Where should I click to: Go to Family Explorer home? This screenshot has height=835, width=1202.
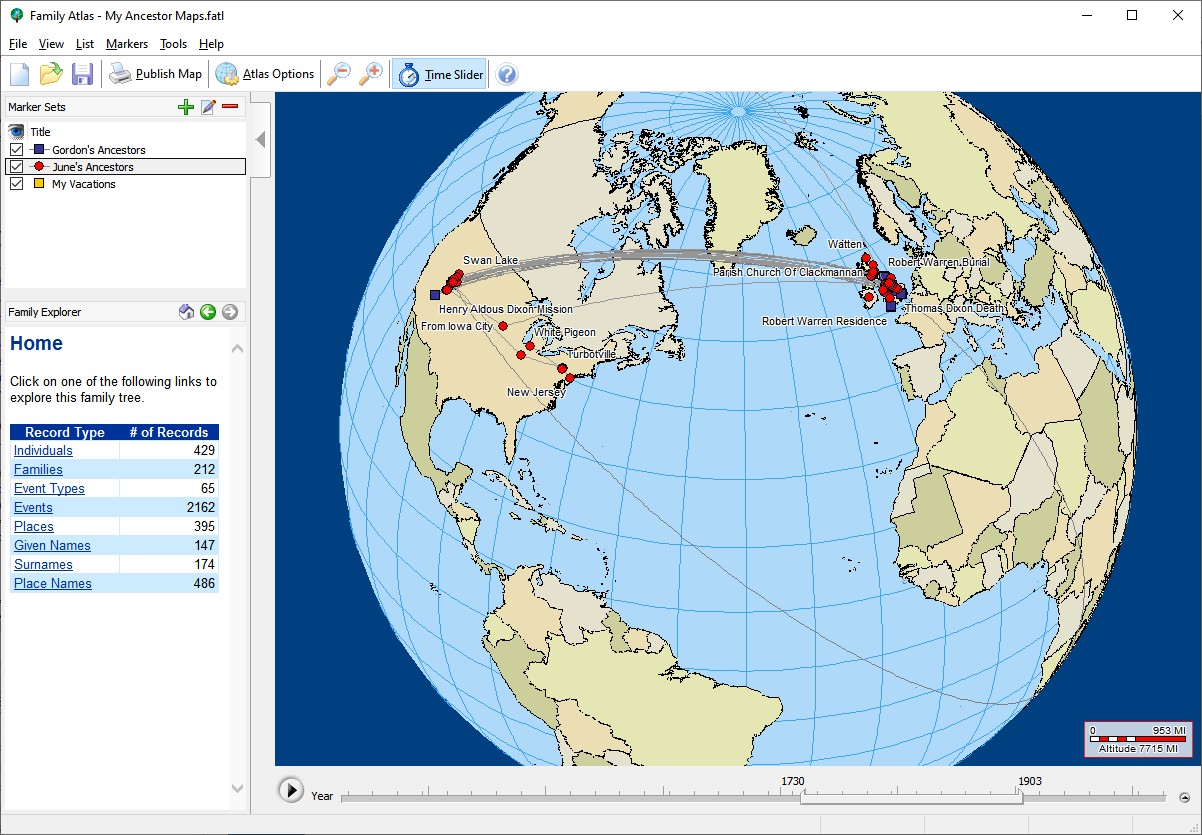point(186,312)
